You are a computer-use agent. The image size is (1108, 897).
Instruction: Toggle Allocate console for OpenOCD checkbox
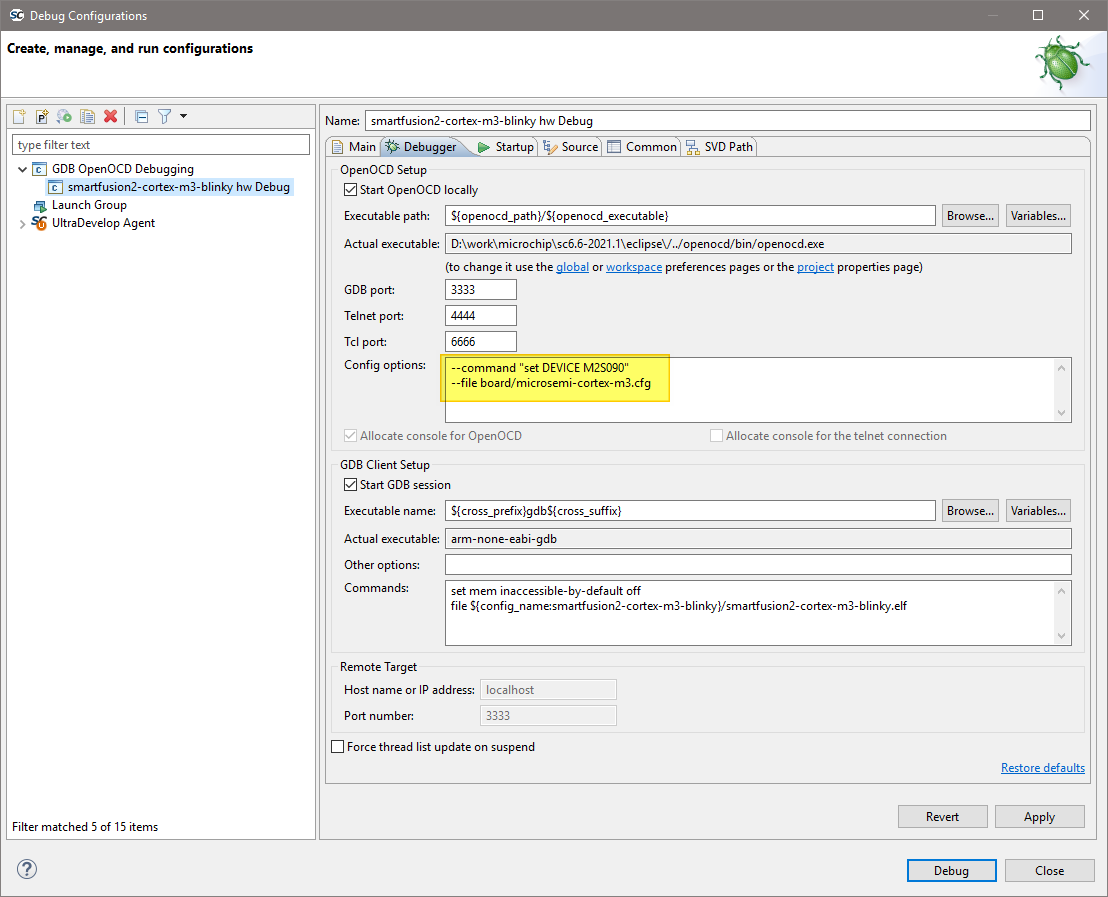pyautogui.click(x=350, y=435)
